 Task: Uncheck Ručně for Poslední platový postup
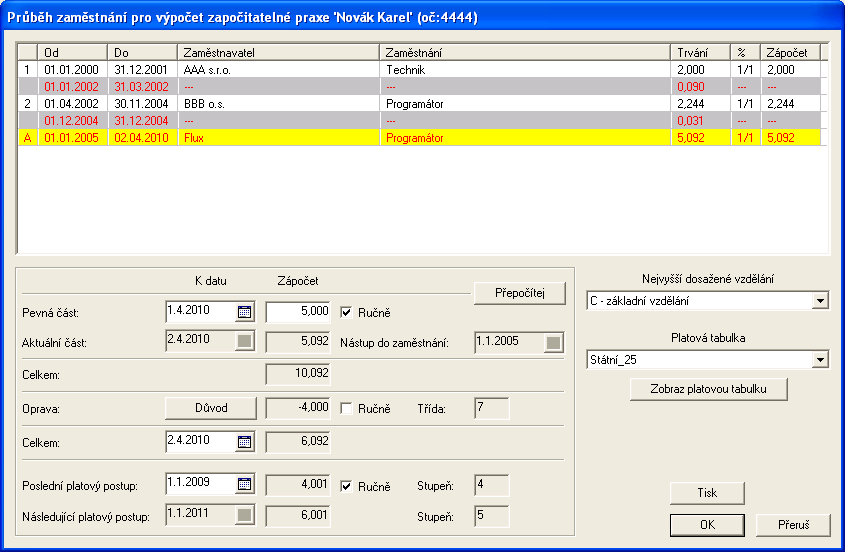[347, 487]
